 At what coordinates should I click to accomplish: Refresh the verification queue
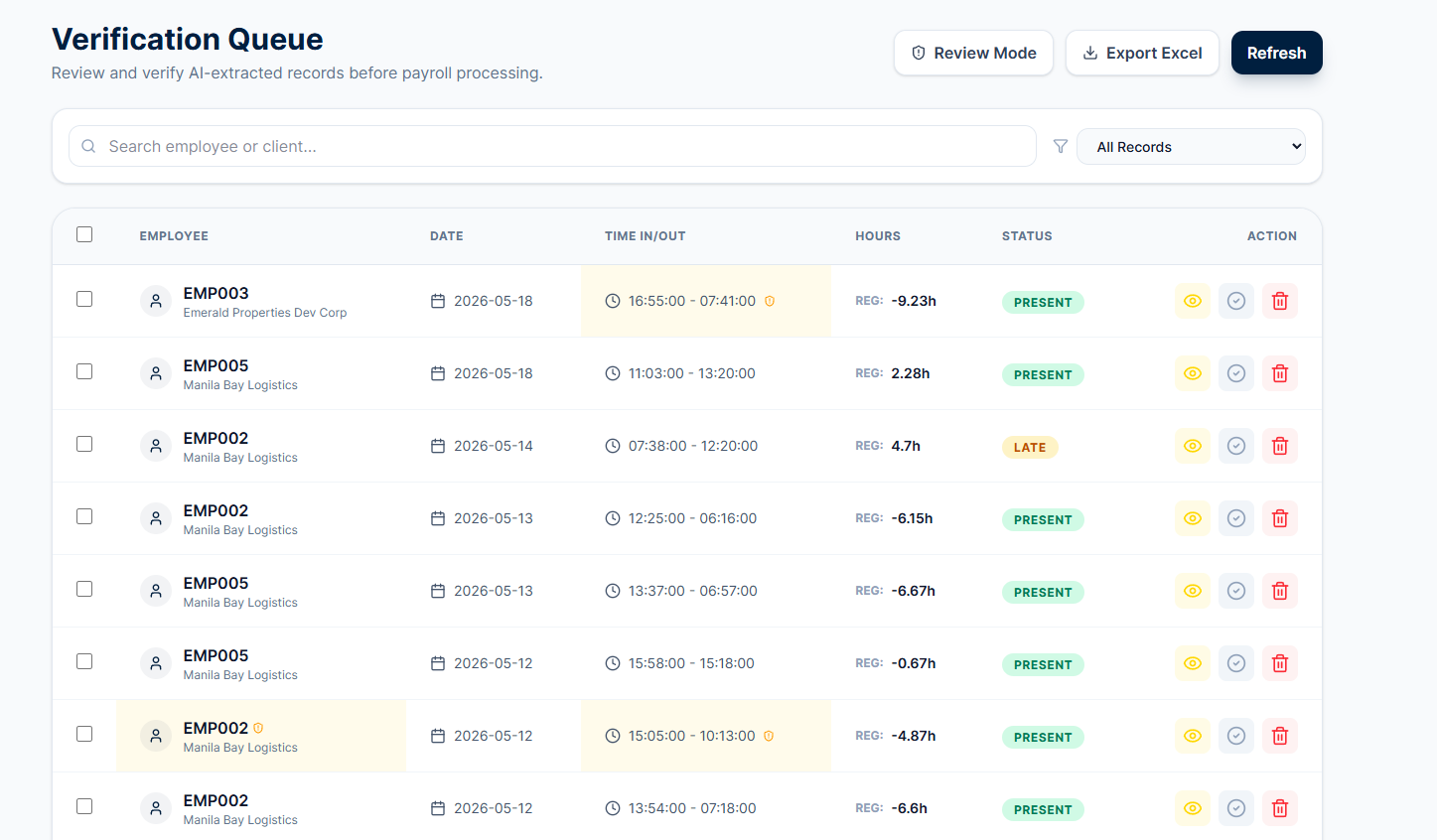pyautogui.click(x=1277, y=53)
